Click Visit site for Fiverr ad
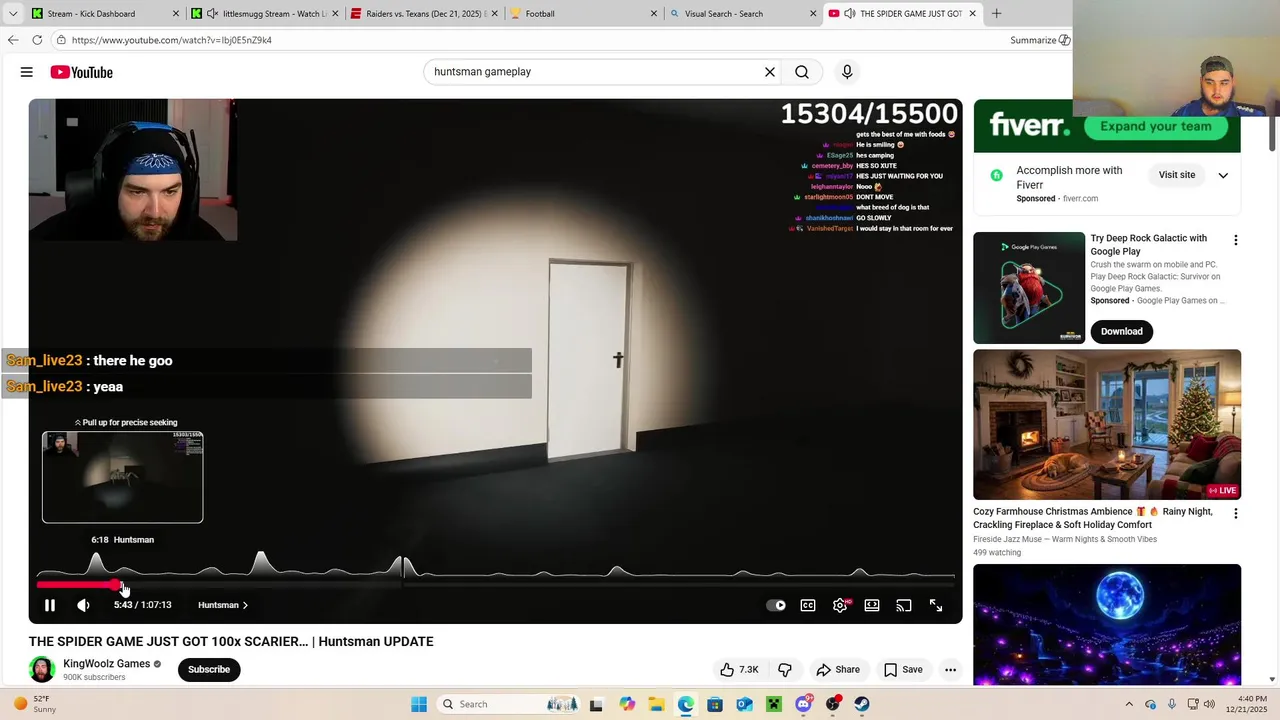The height and width of the screenshot is (720, 1280). click(1177, 175)
